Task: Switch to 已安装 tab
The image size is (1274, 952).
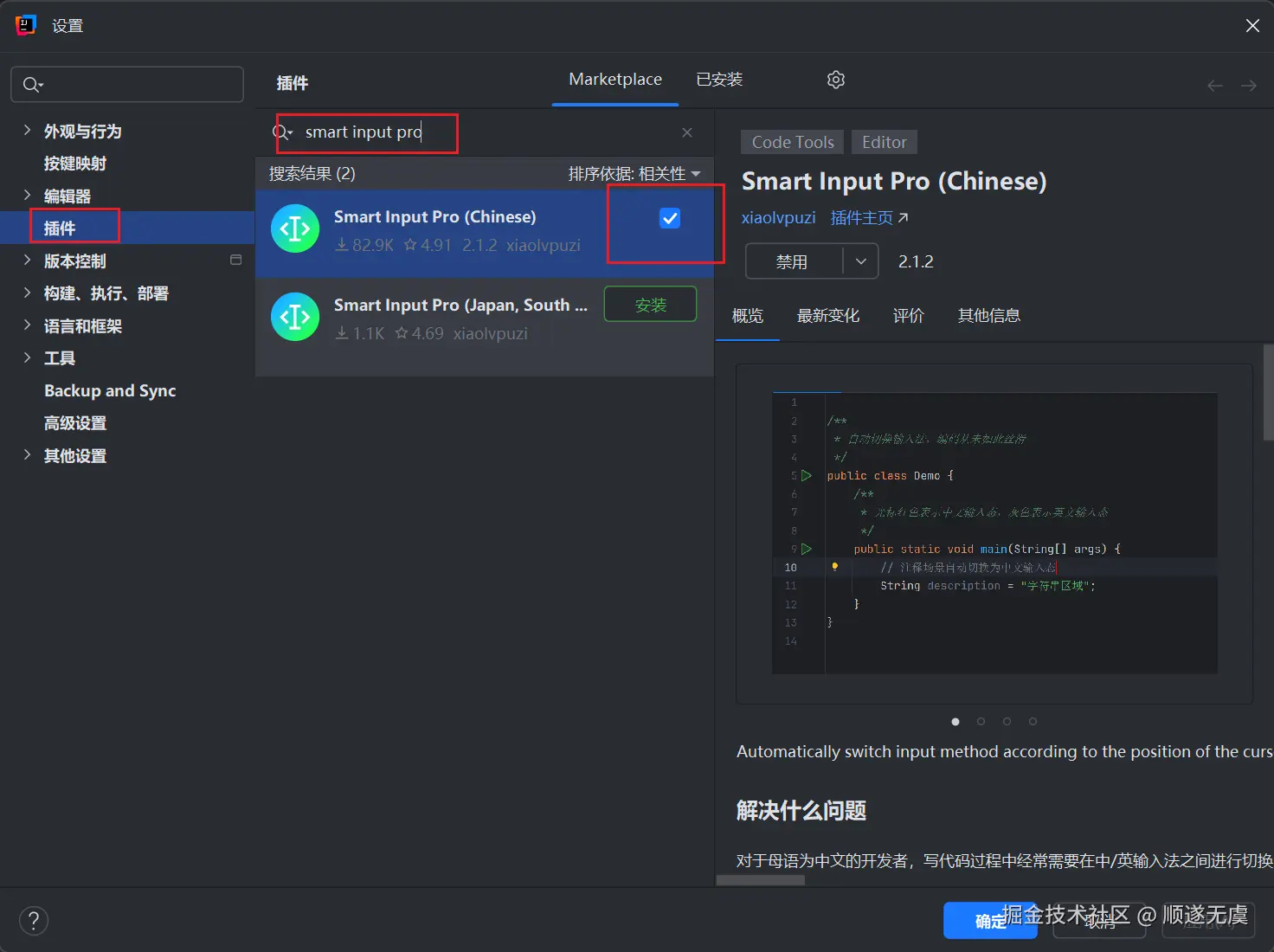Action: point(719,80)
